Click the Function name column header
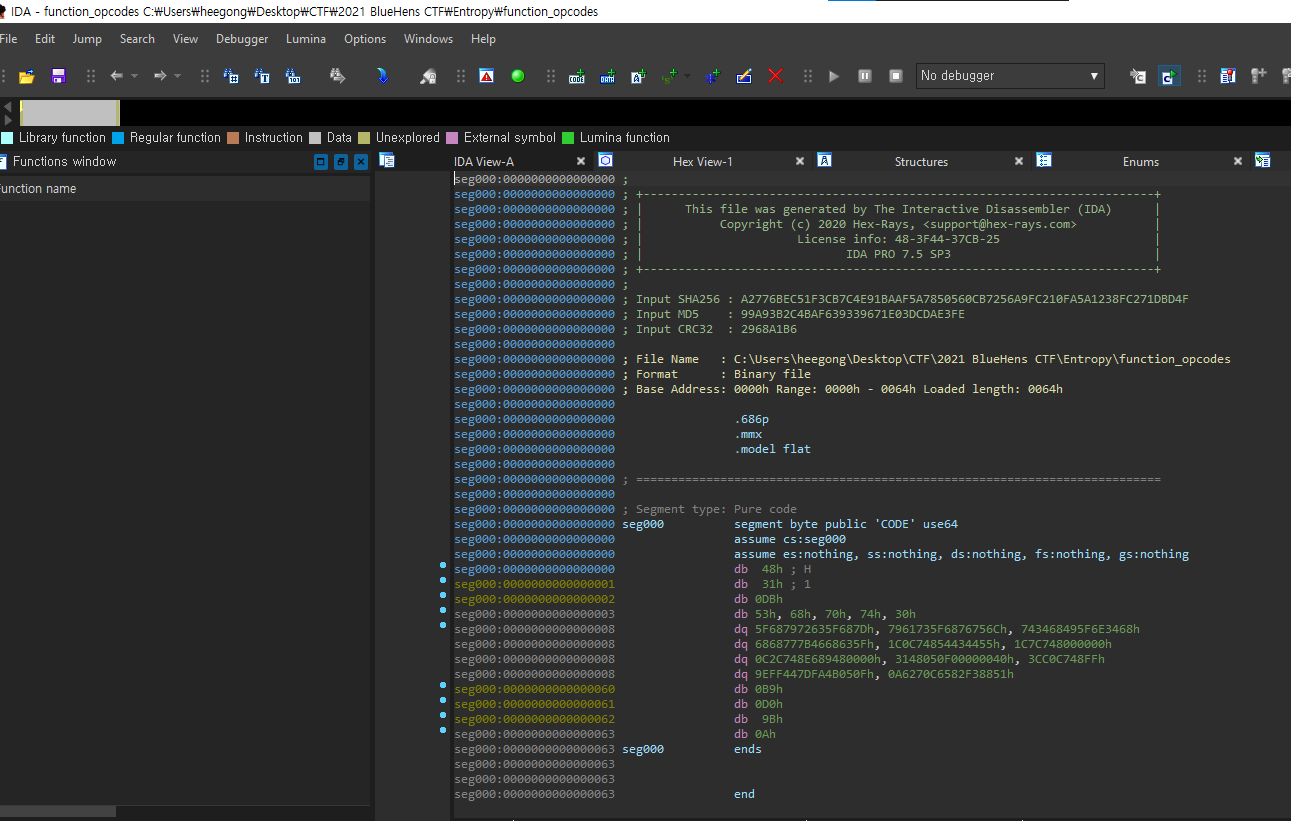The height and width of the screenshot is (821, 1291). 38,189
